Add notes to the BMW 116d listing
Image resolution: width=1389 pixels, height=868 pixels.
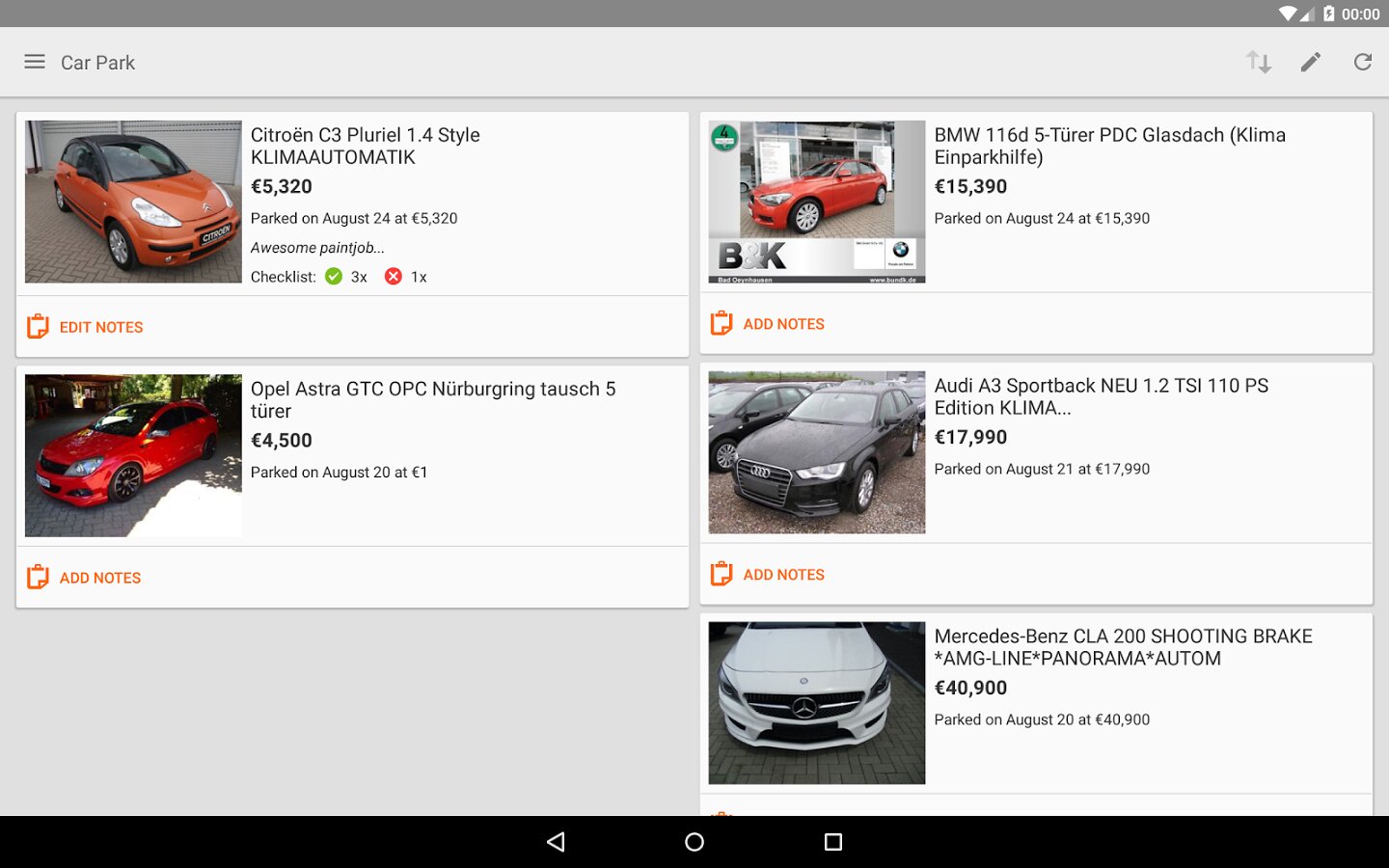[783, 324]
